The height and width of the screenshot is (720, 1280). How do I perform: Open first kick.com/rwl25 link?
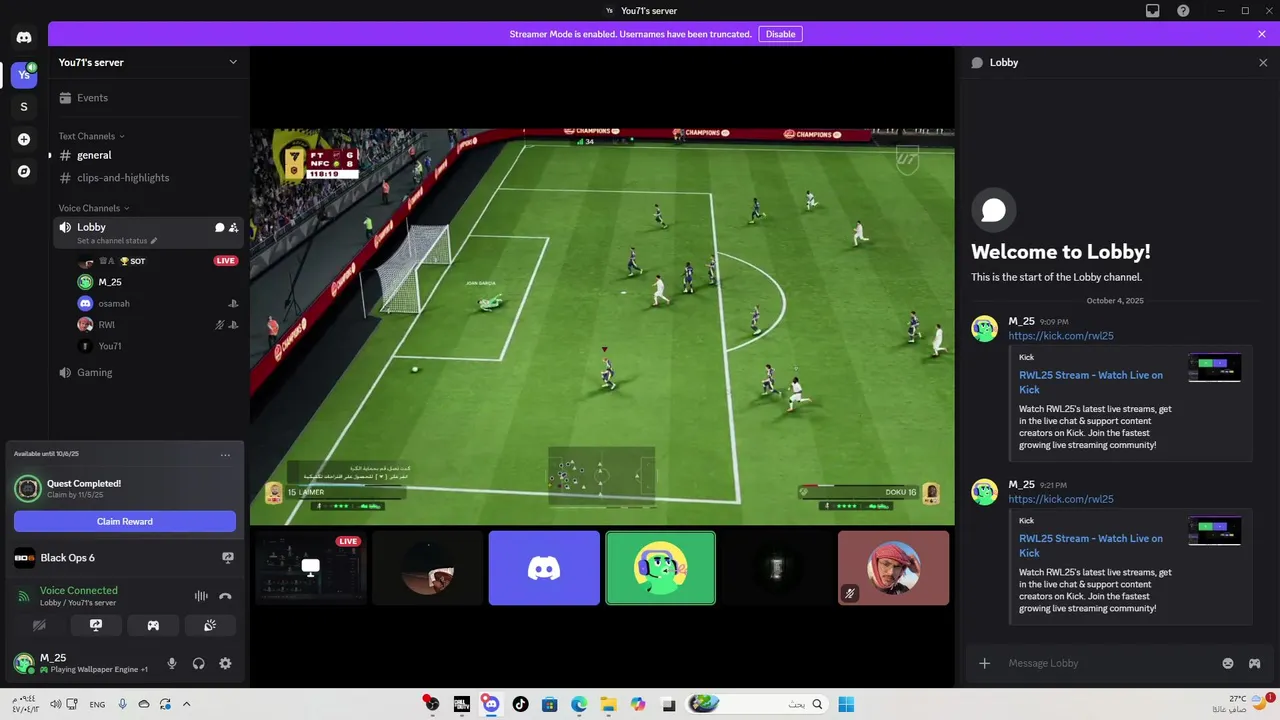coord(1060,336)
